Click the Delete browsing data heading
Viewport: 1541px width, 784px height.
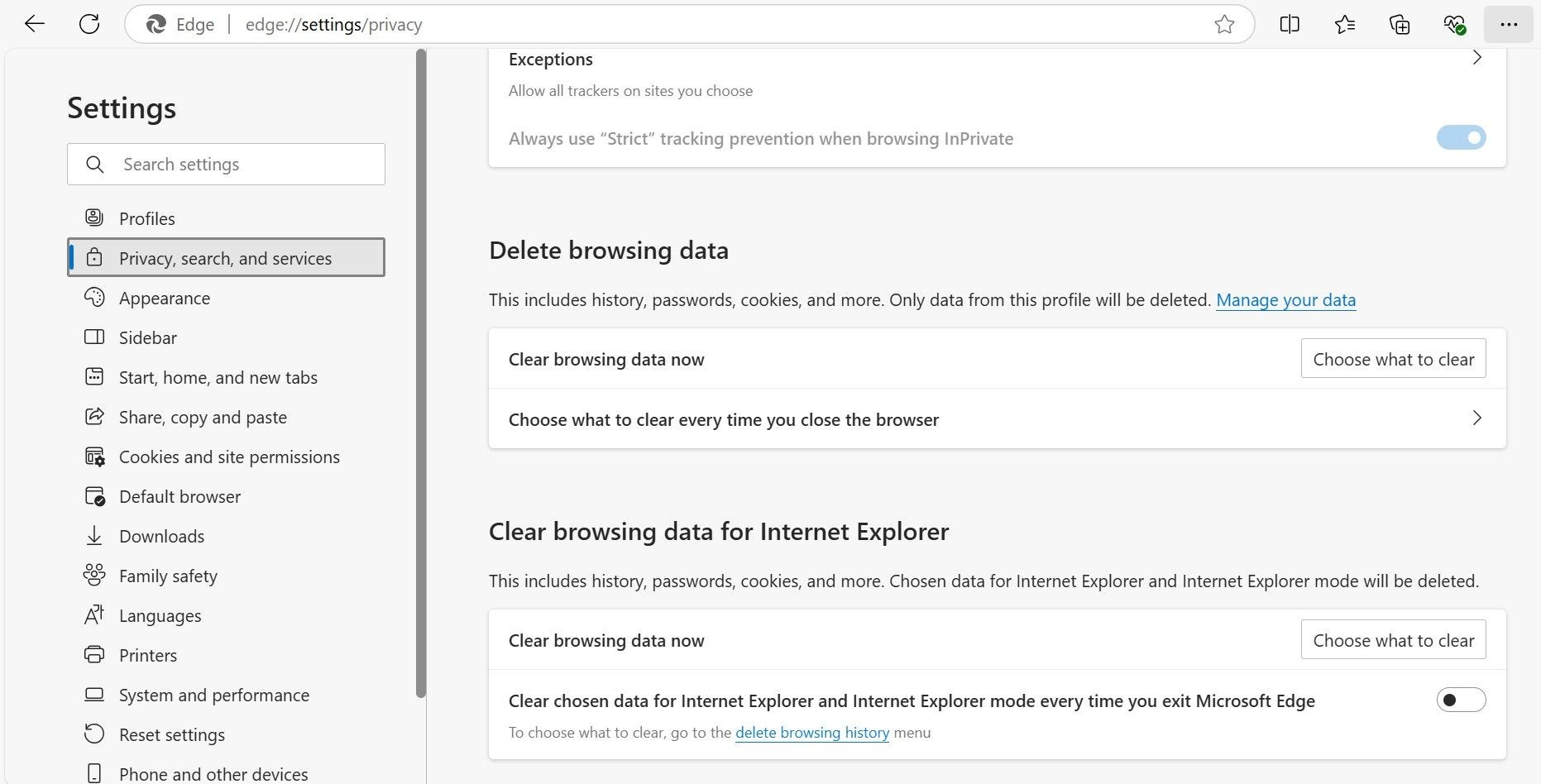point(609,251)
